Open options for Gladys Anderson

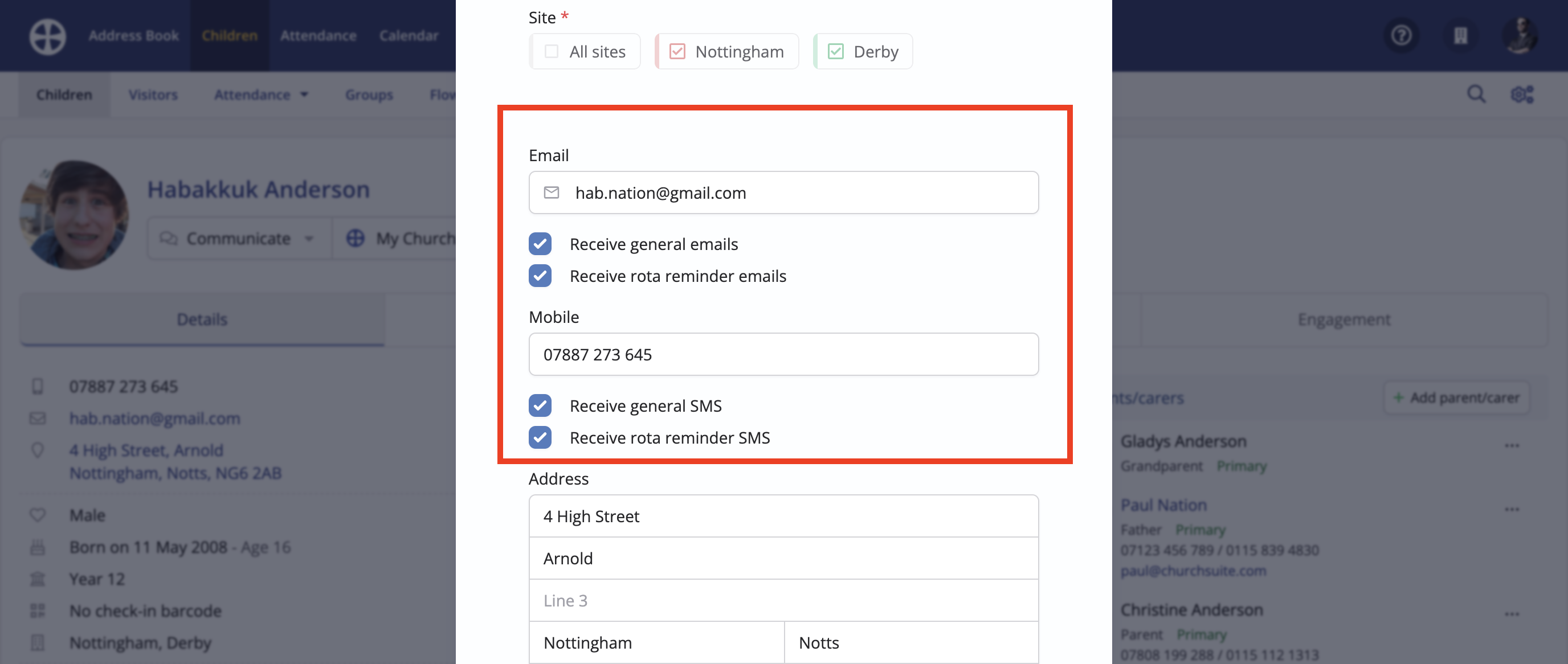[x=1512, y=446]
